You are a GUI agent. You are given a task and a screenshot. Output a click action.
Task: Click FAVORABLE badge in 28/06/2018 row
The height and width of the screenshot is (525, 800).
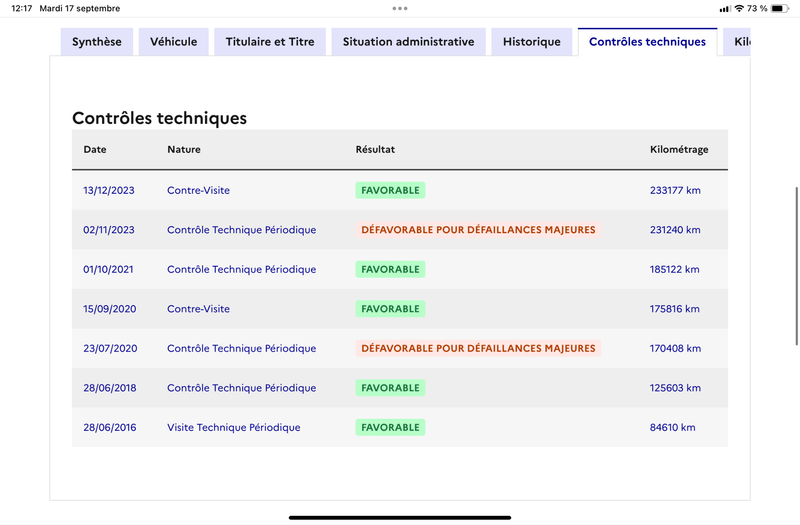[x=390, y=388]
